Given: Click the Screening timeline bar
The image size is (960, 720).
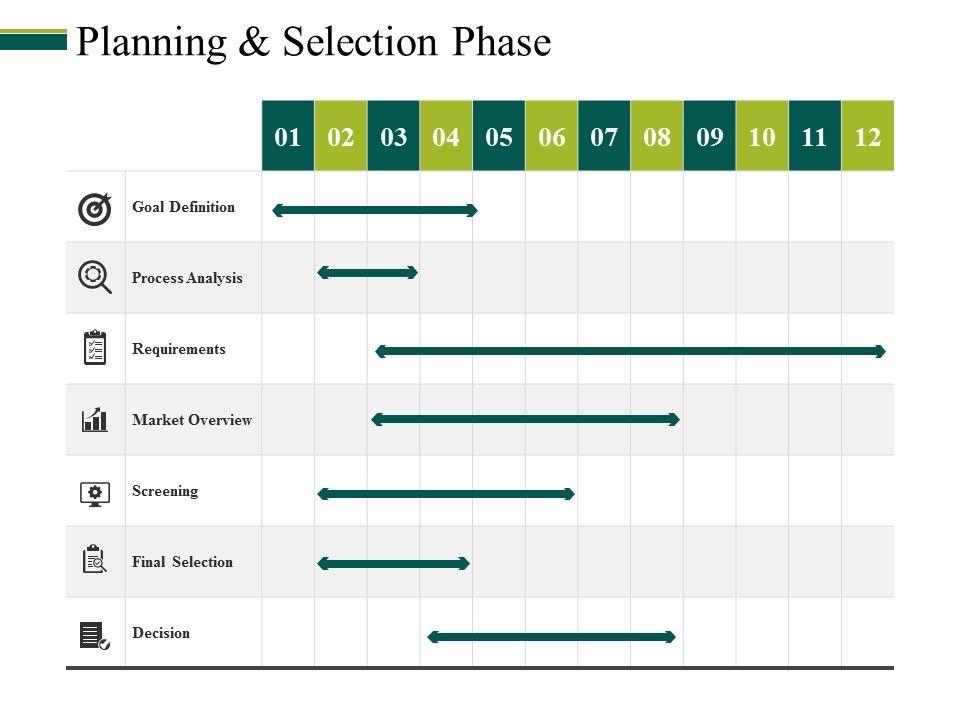Looking at the screenshot, I should [x=446, y=493].
